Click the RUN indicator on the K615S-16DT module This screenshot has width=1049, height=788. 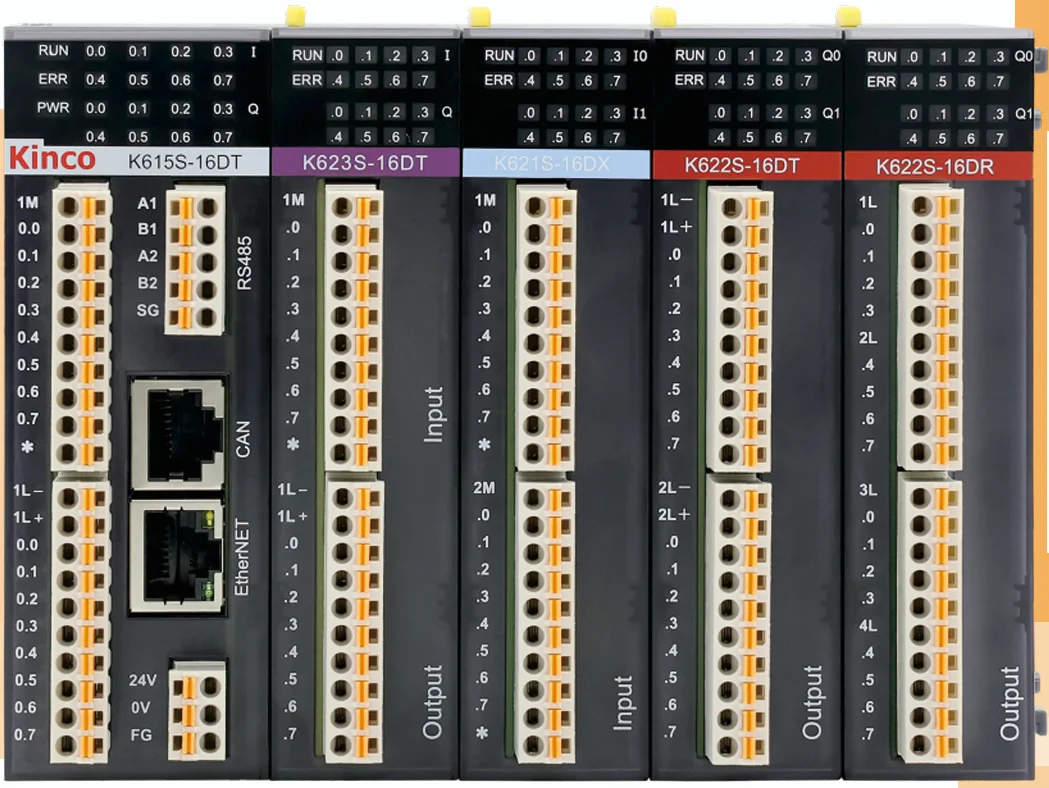[54, 50]
